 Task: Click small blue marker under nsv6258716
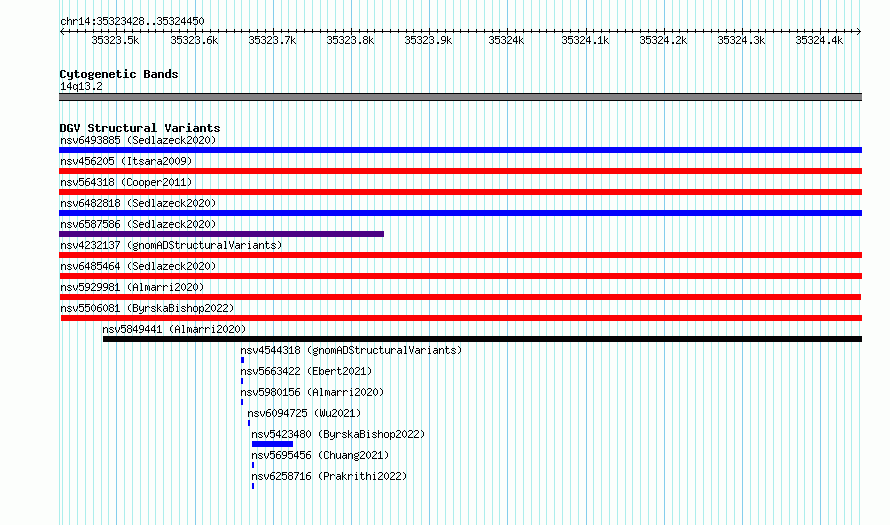tap(253, 486)
